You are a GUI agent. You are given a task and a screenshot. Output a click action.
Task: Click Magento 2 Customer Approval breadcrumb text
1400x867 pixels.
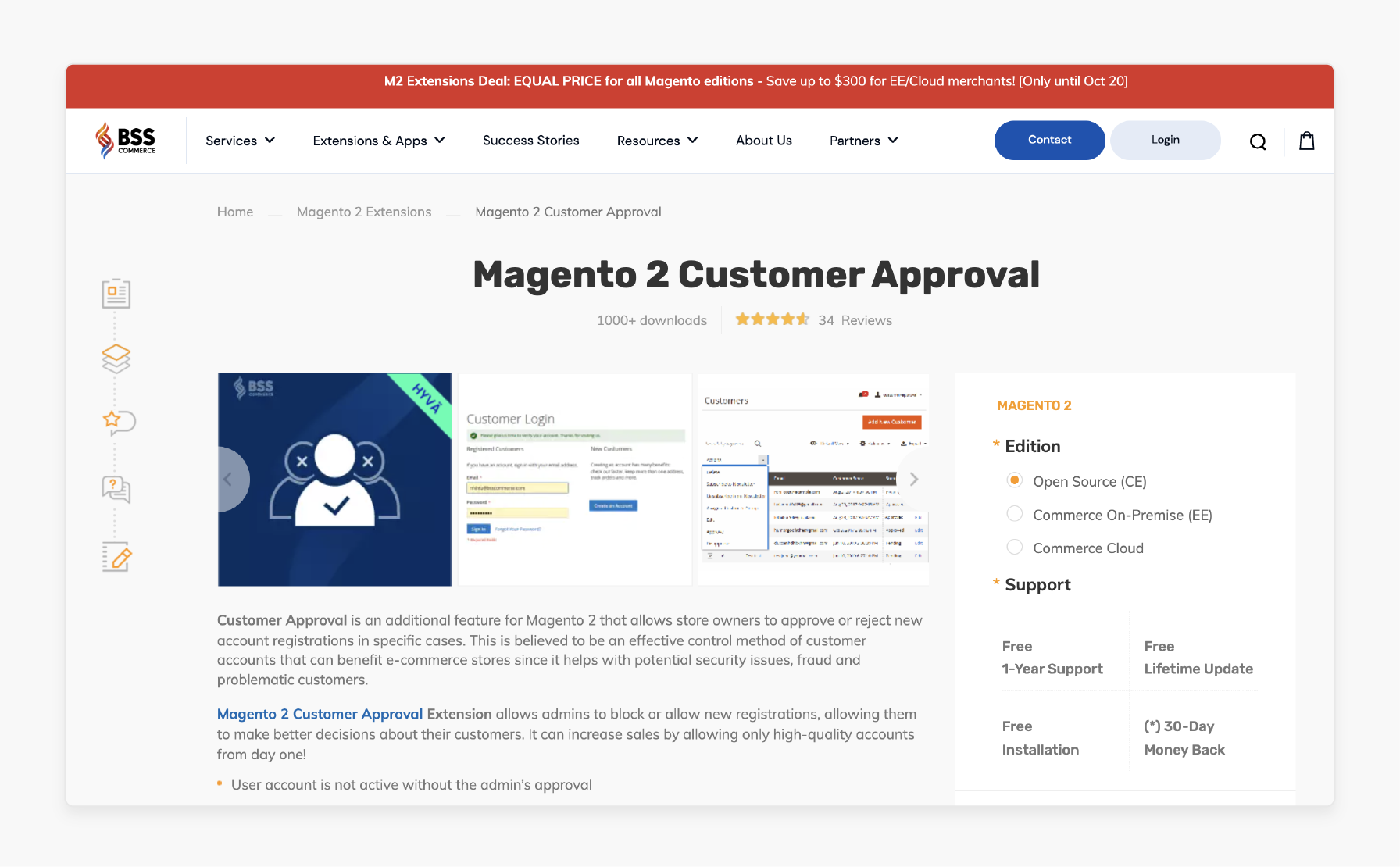pyautogui.click(x=568, y=212)
